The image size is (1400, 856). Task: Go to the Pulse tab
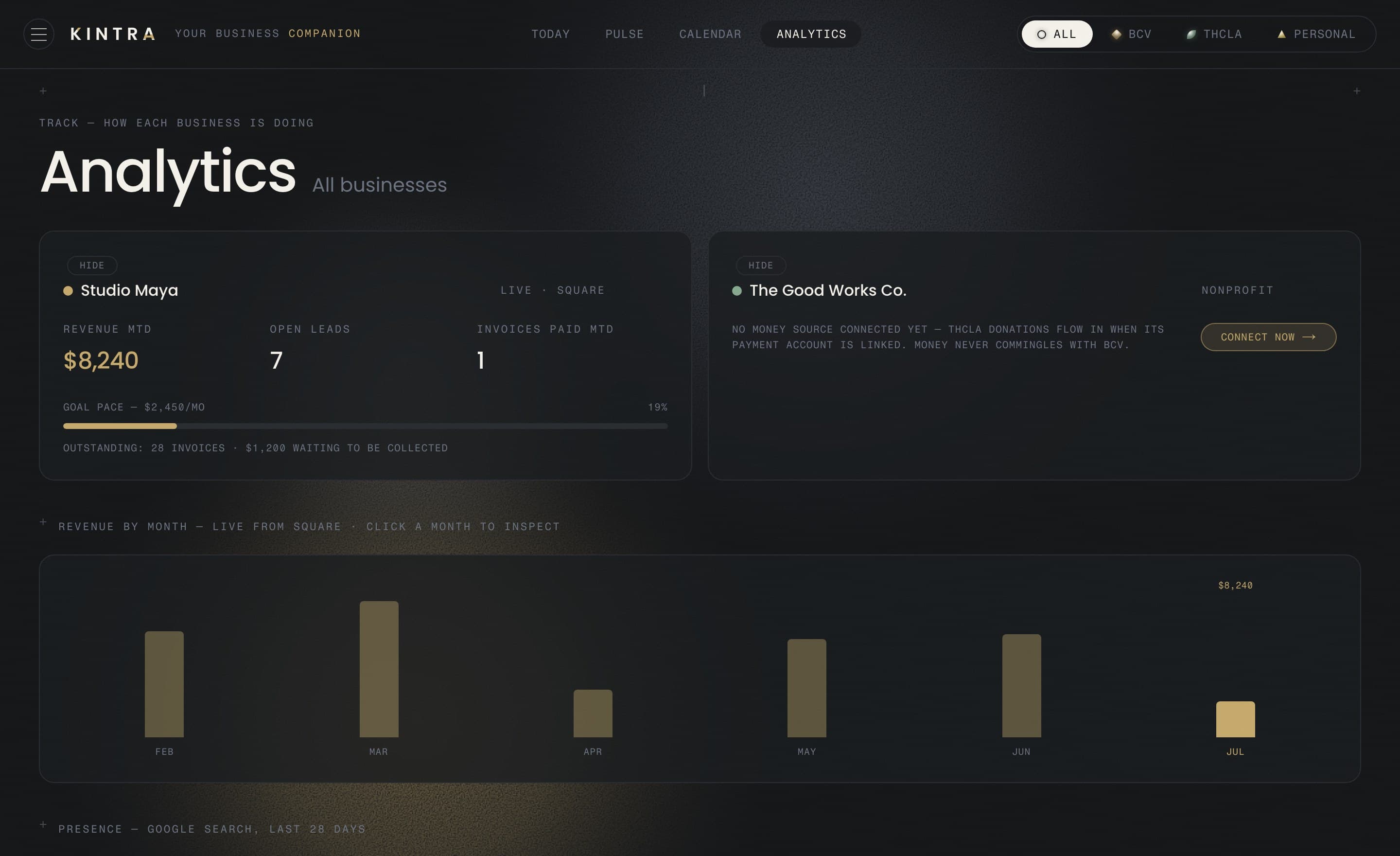[625, 34]
